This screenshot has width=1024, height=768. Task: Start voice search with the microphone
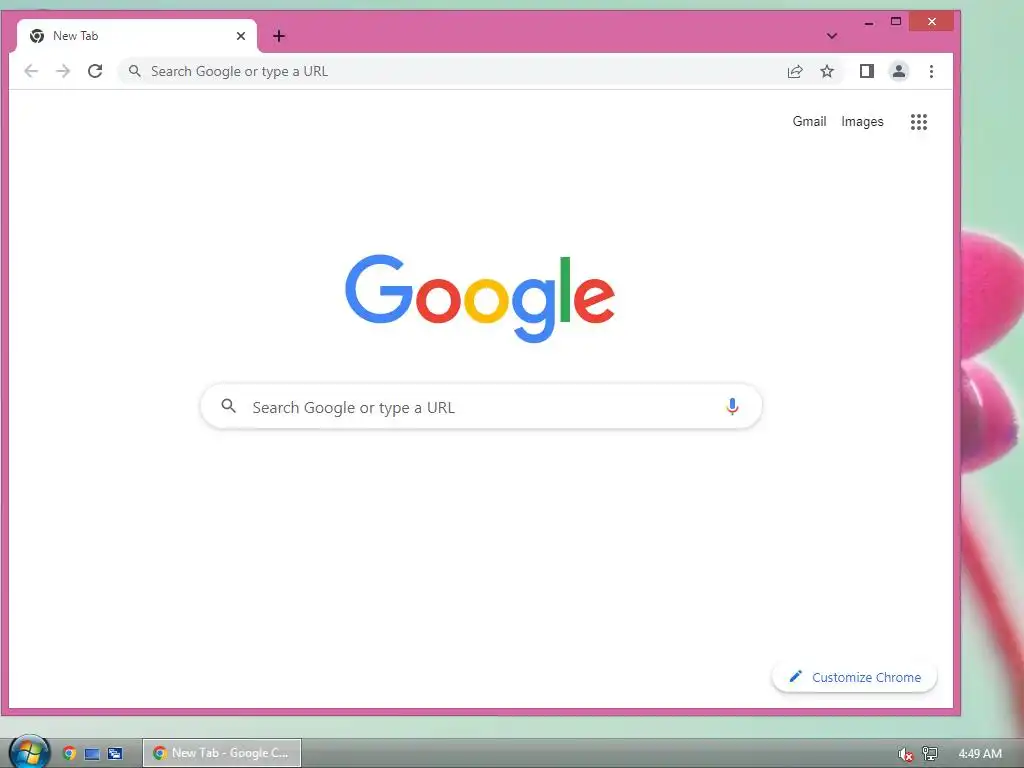pyautogui.click(x=732, y=407)
